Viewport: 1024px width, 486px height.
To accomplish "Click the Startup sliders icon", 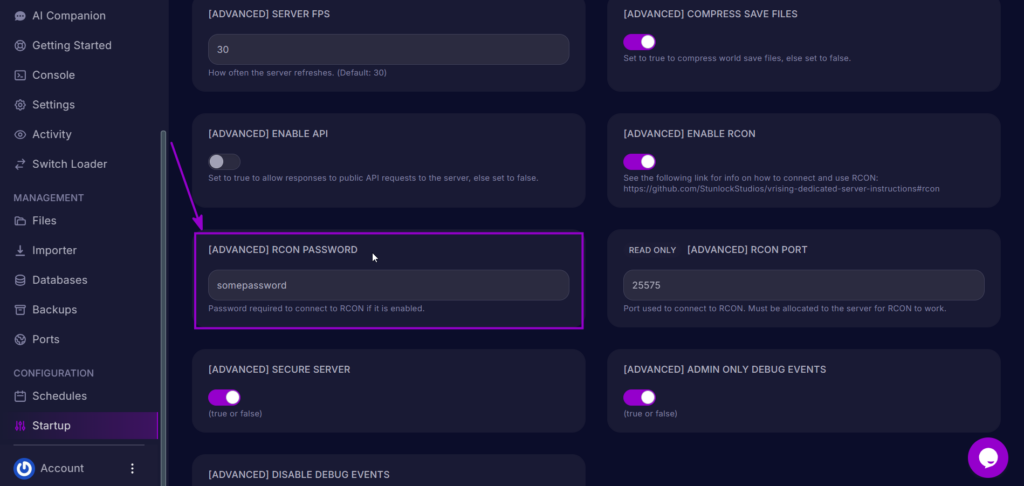I will [20, 426].
